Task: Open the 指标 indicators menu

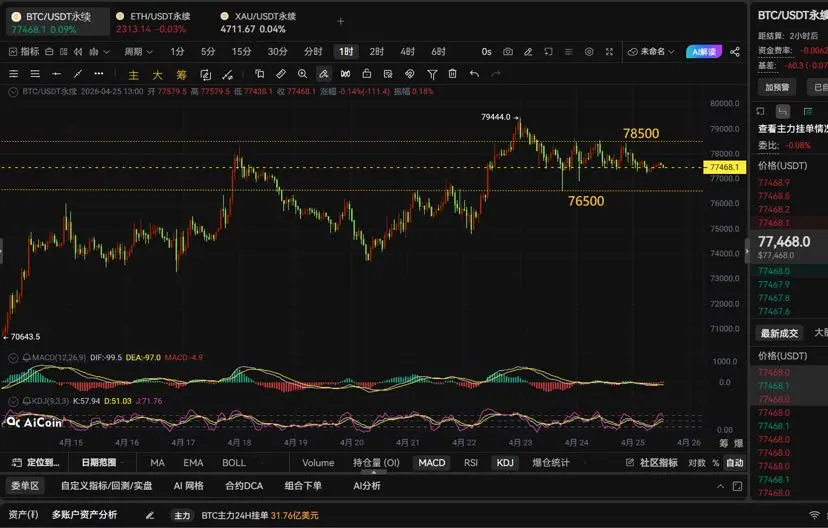Action: (24, 52)
